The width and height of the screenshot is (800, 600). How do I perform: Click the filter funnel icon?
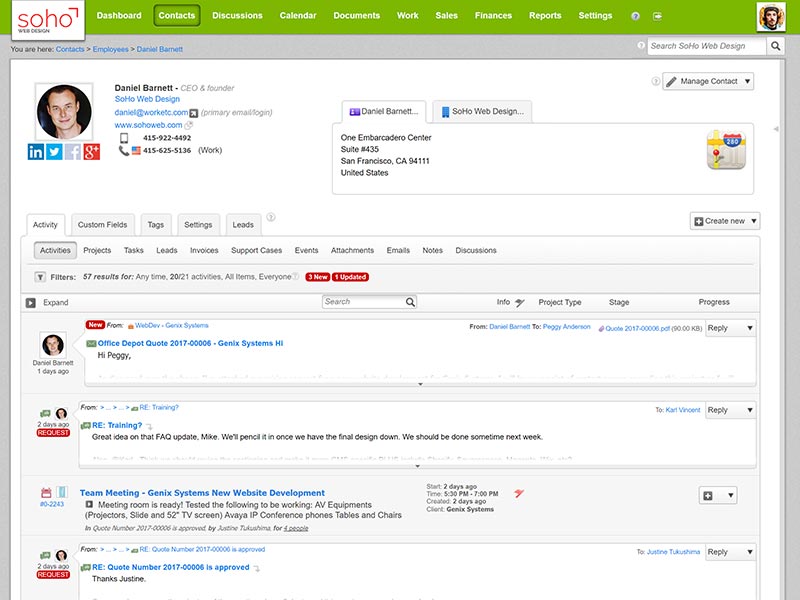click(x=40, y=277)
